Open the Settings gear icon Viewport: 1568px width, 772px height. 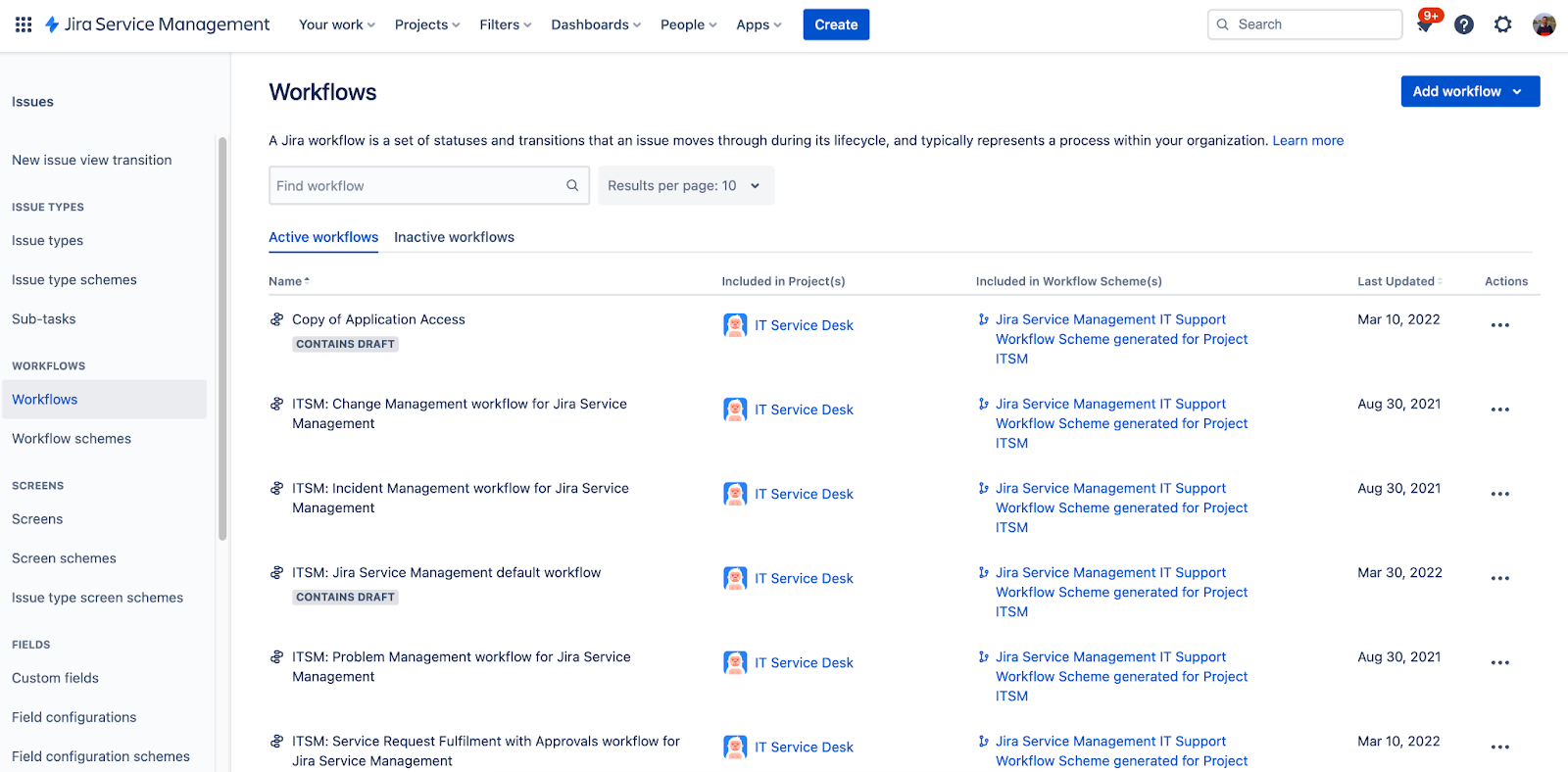[1503, 24]
